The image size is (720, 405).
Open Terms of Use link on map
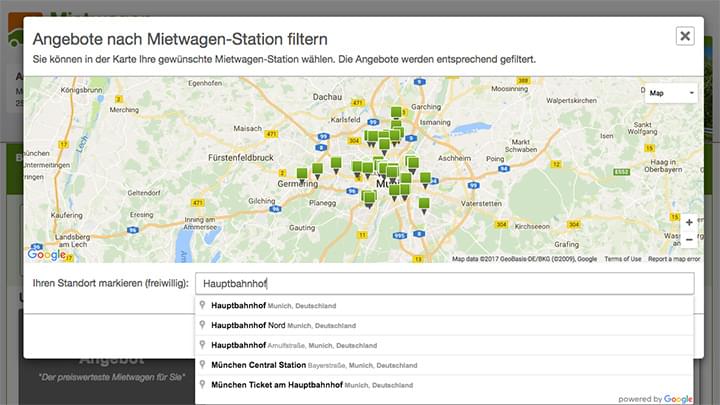[x=623, y=259]
